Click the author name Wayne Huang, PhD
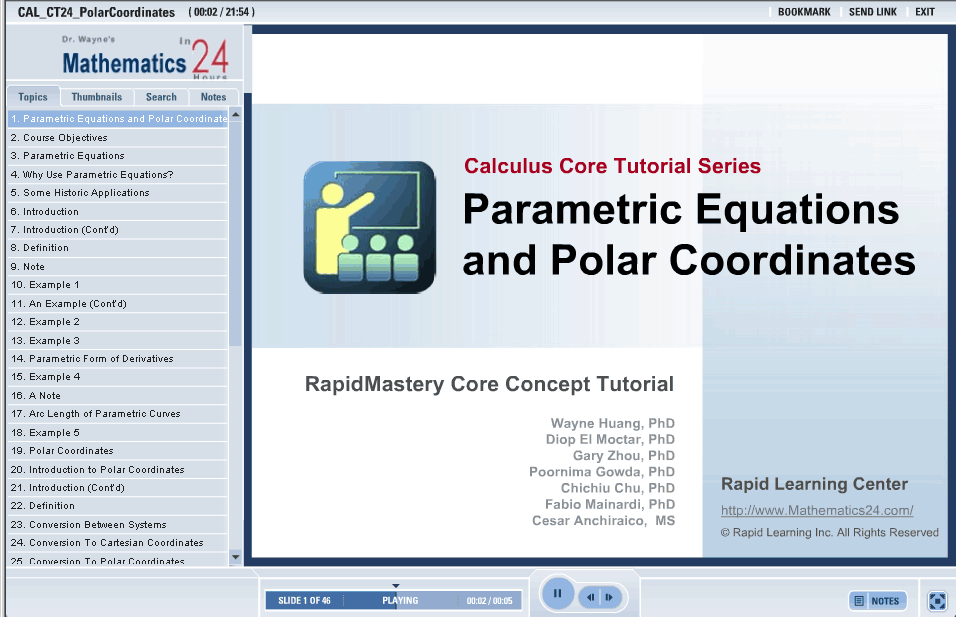The width and height of the screenshot is (956, 617). click(613, 423)
